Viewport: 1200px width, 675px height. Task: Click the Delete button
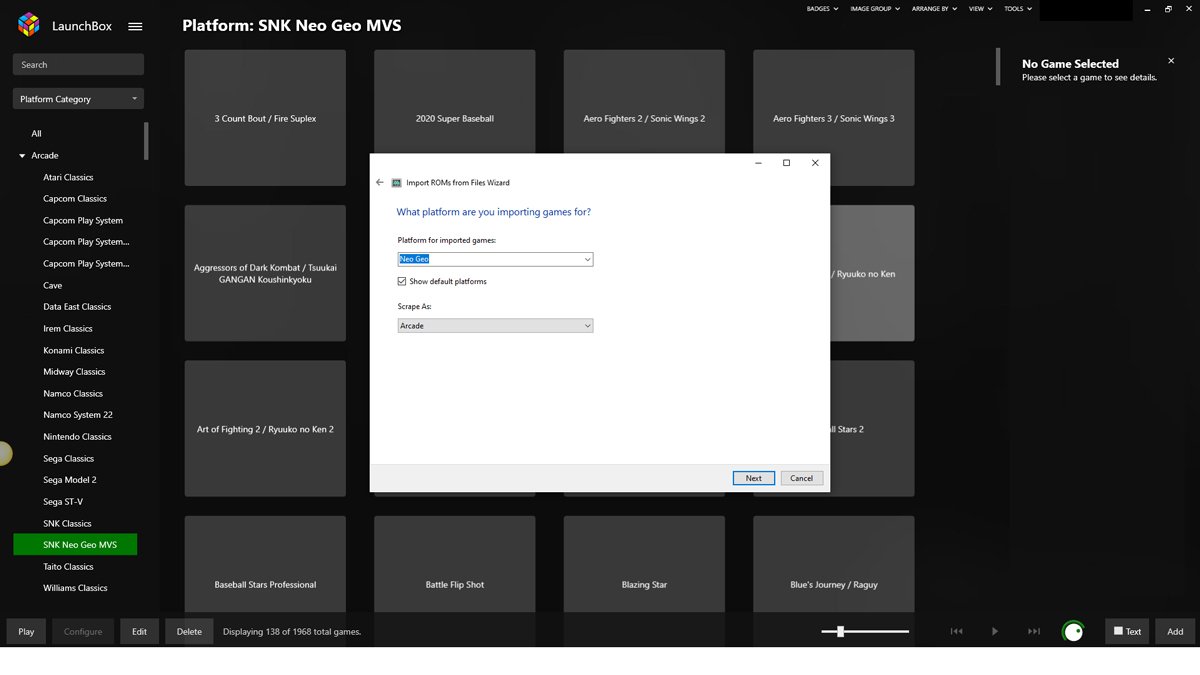(189, 631)
